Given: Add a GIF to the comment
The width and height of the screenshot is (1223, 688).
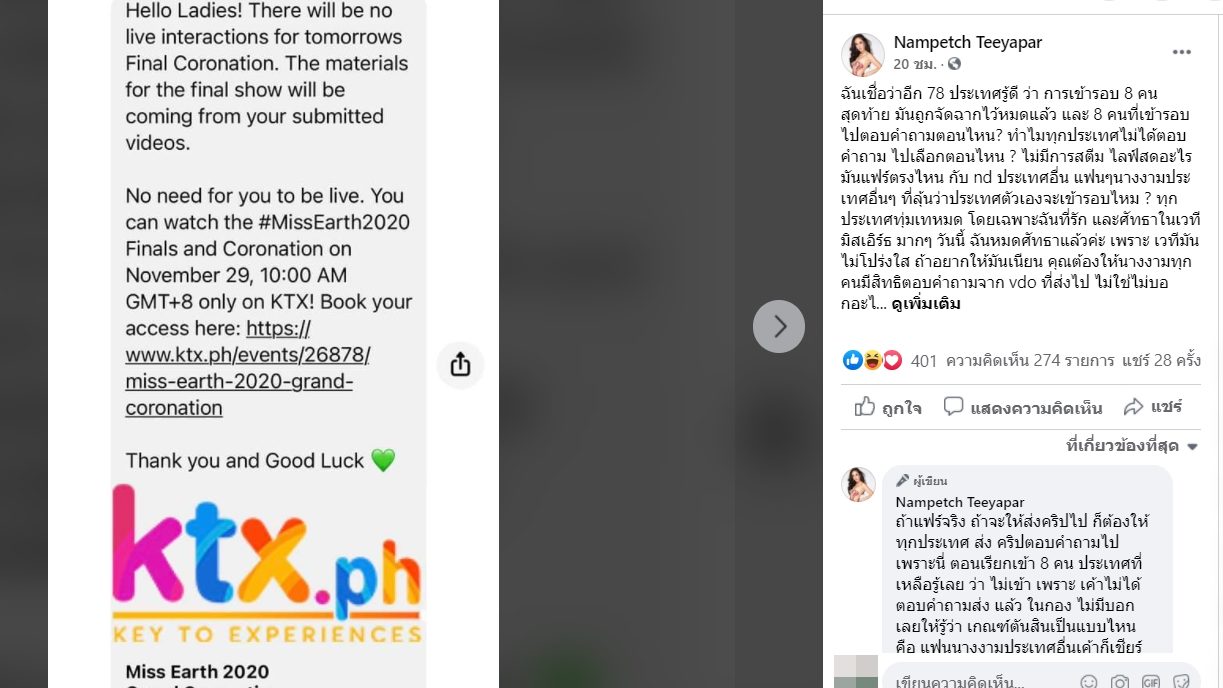Looking at the screenshot, I should (1151, 682).
